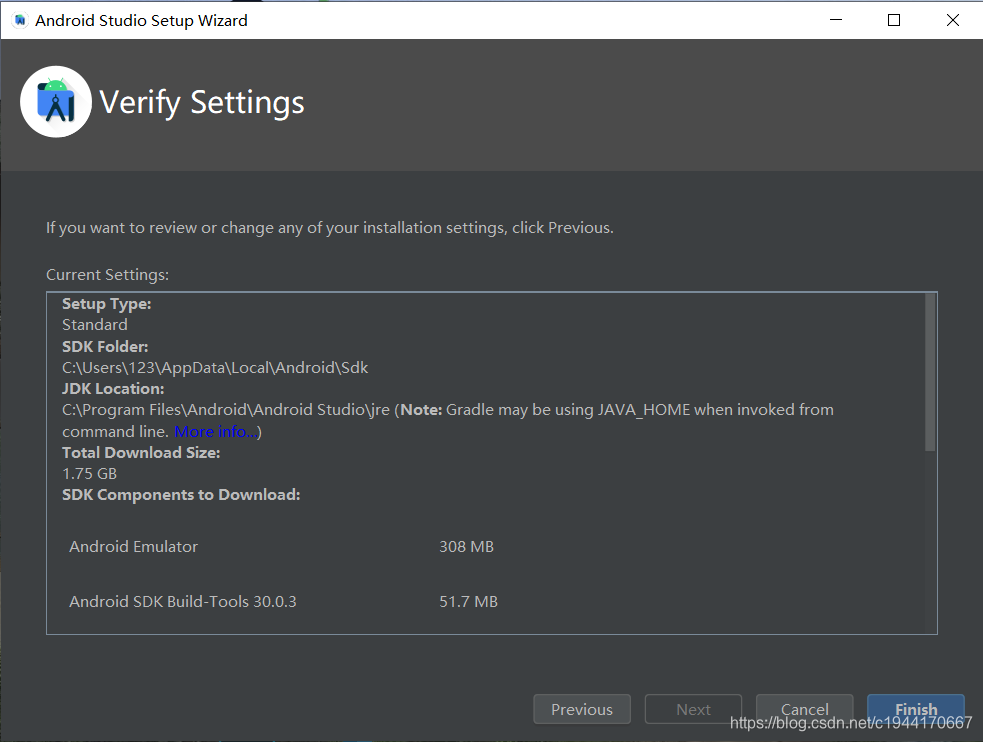Screen dimensions: 983x742
Task: Go back with the Previous button
Action: (x=582, y=709)
